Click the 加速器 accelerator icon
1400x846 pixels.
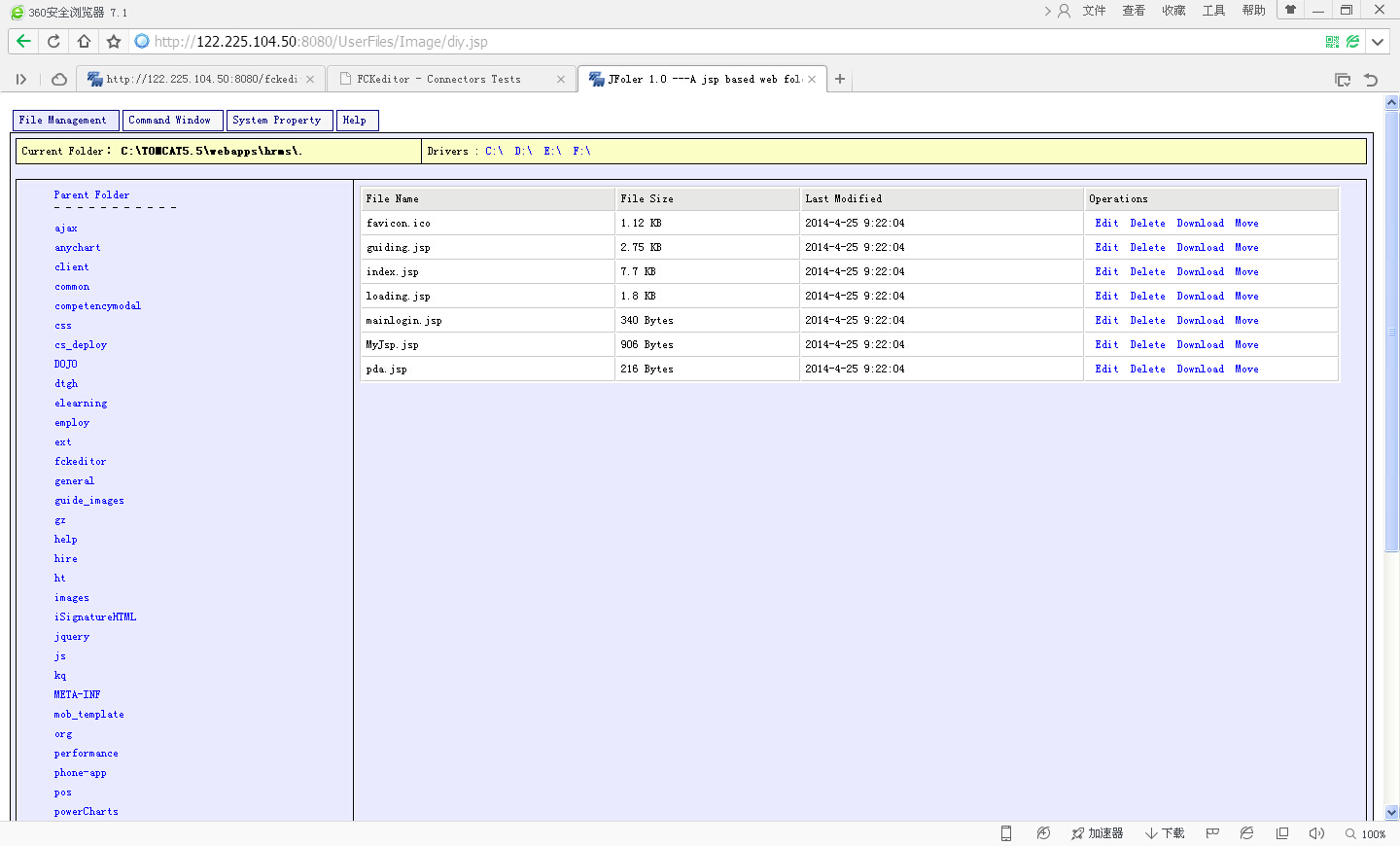pyautogui.click(x=1097, y=833)
